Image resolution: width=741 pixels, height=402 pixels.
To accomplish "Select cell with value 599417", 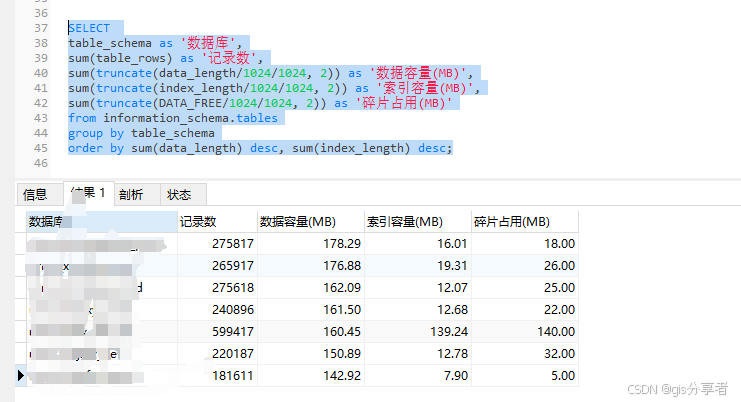I will (x=217, y=332).
